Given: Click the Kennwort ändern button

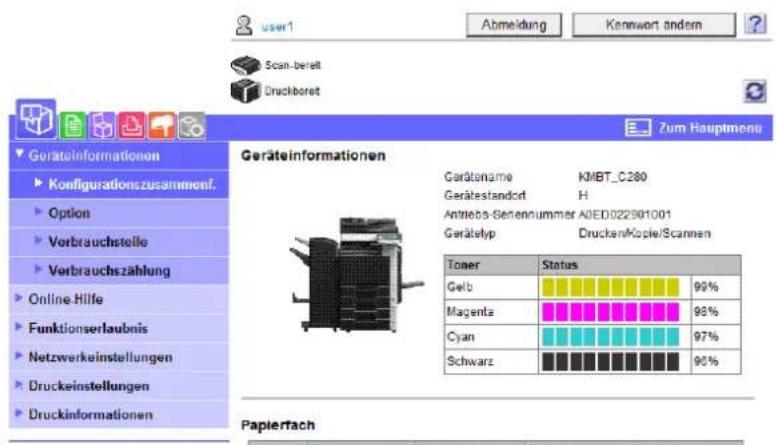Looking at the screenshot, I should click(x=654, y=25).
